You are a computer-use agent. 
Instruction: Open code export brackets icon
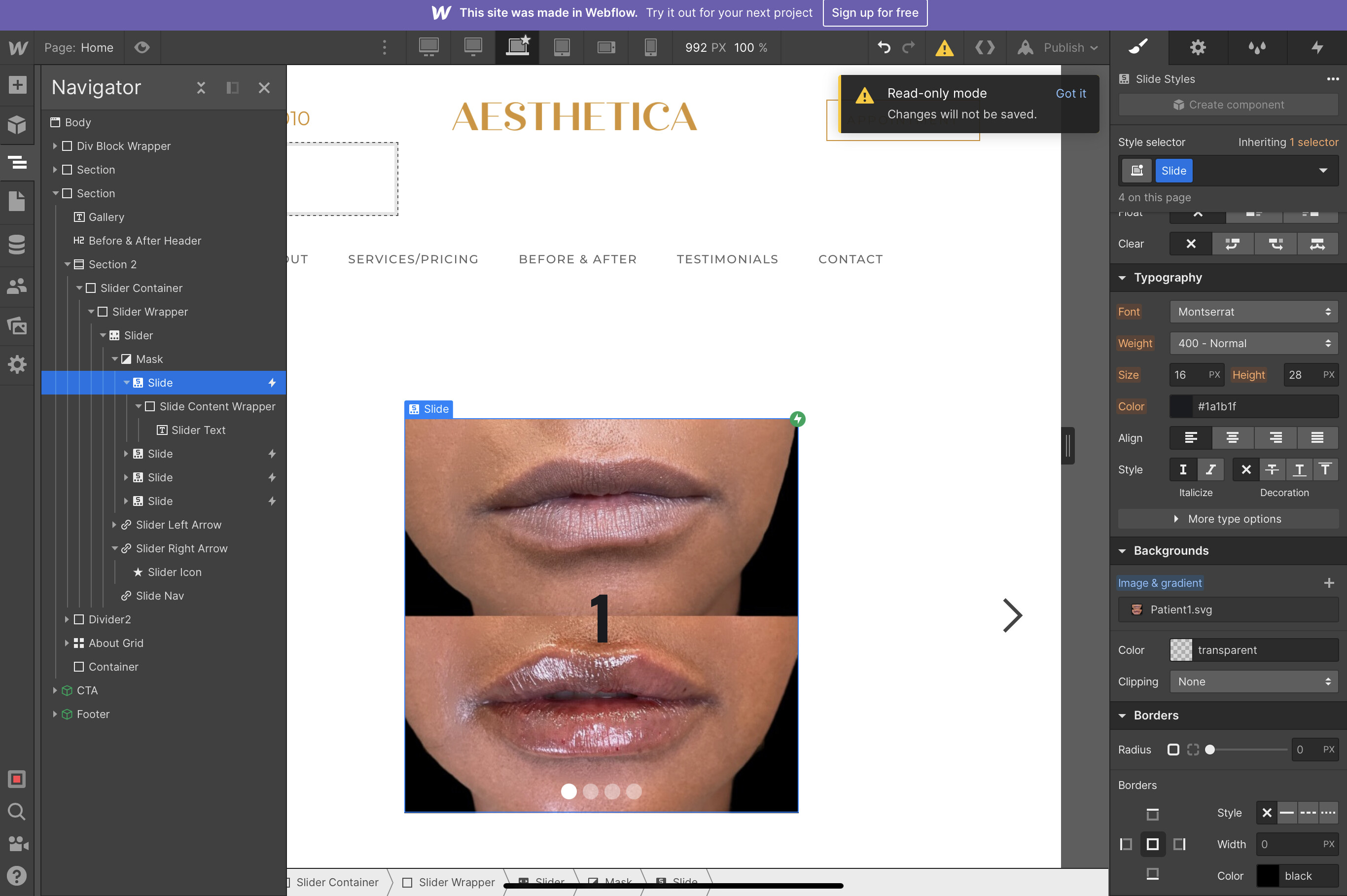click(x=984, y=47)
